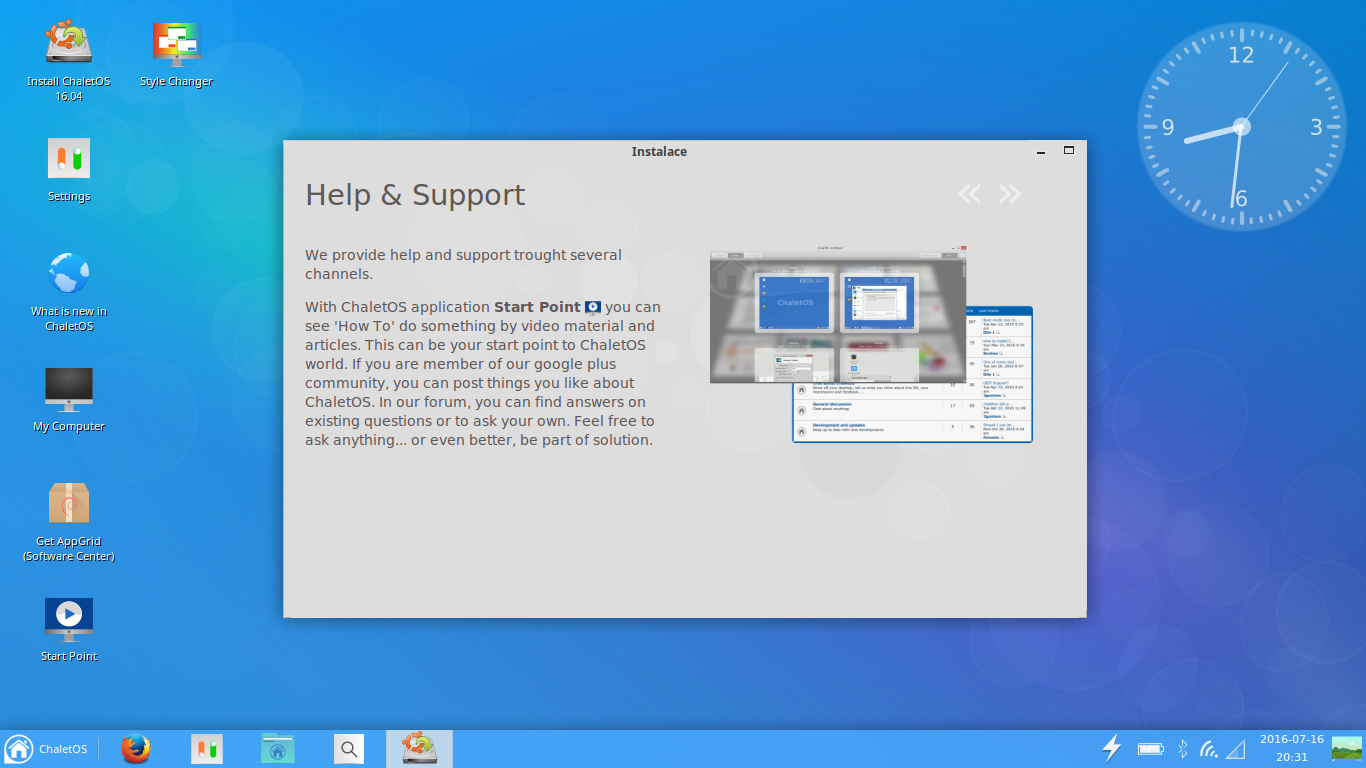Viewport: 1366px width, 768px height.
Task: Go to the next slide in Instalace
Action: (x=1010, y=194)
